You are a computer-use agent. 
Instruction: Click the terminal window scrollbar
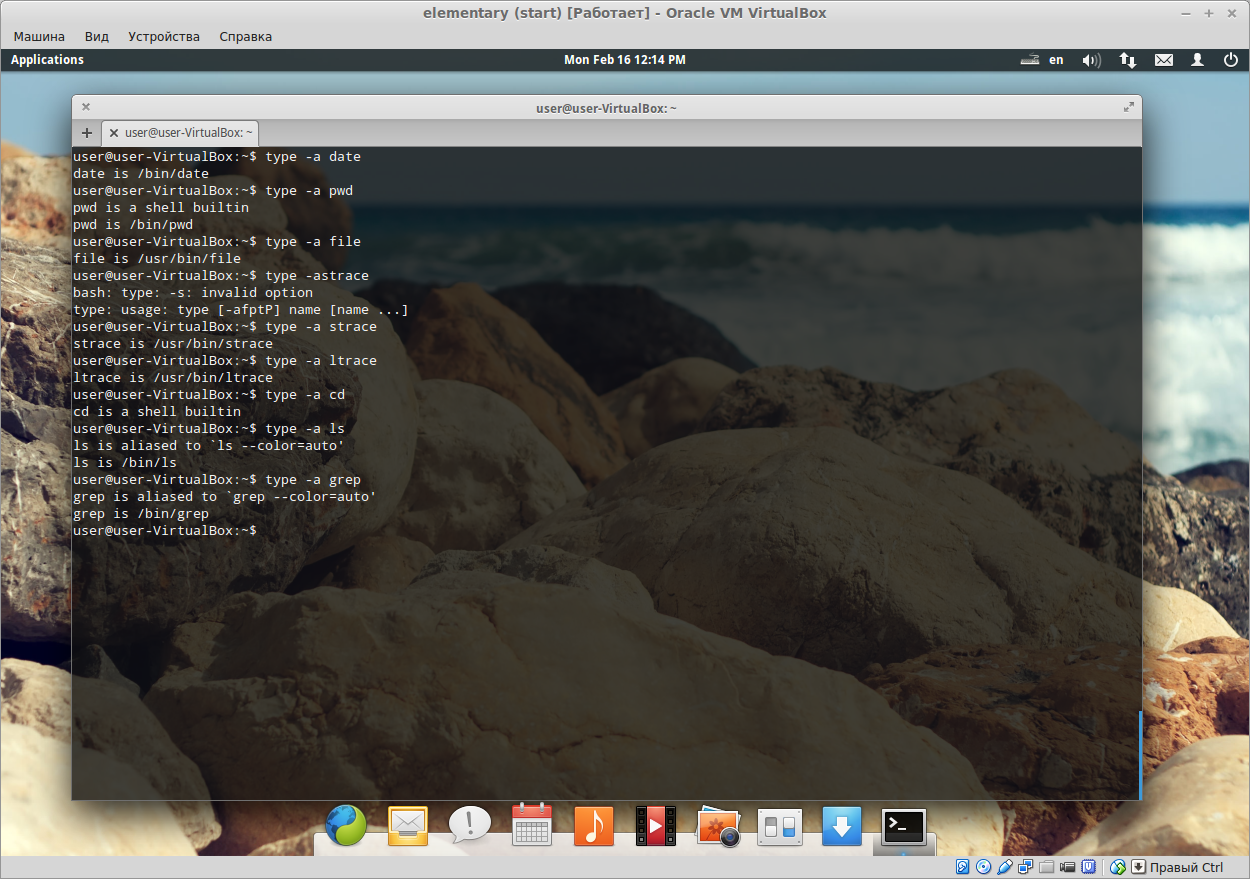click(1139, 755)
